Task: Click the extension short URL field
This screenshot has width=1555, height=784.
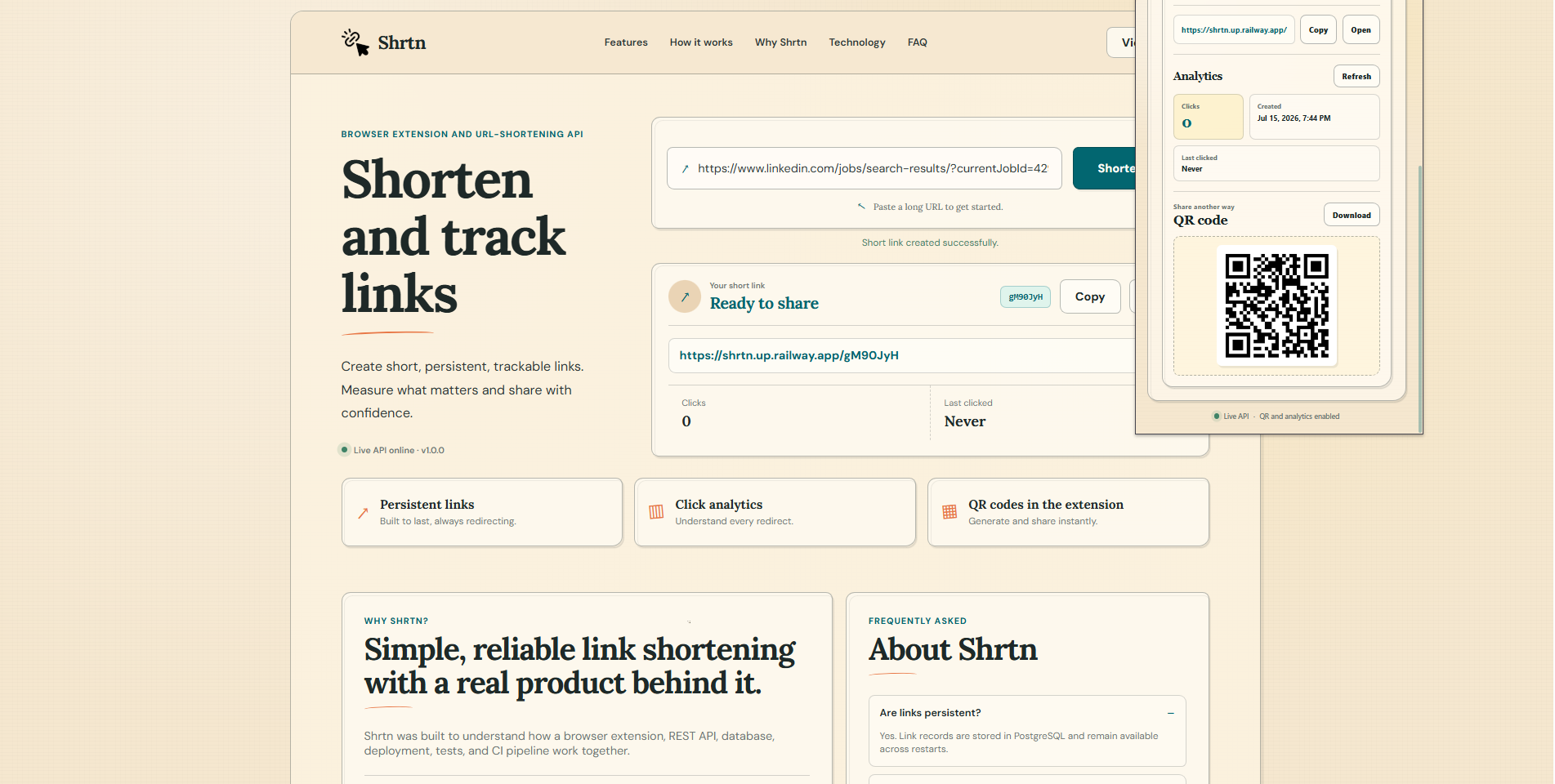Action: tap(1234, 29)
